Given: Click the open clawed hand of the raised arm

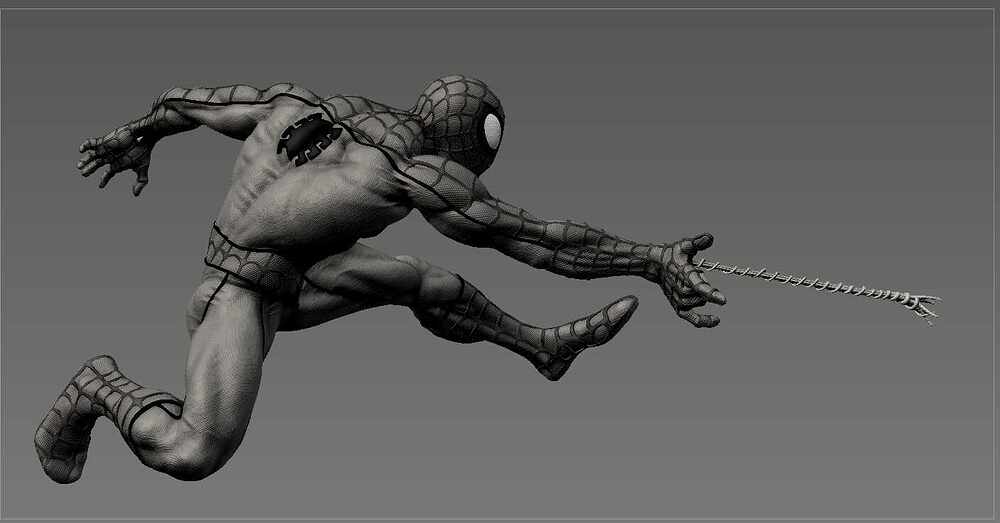Looking at the screenshot, I should pos(116,157).
